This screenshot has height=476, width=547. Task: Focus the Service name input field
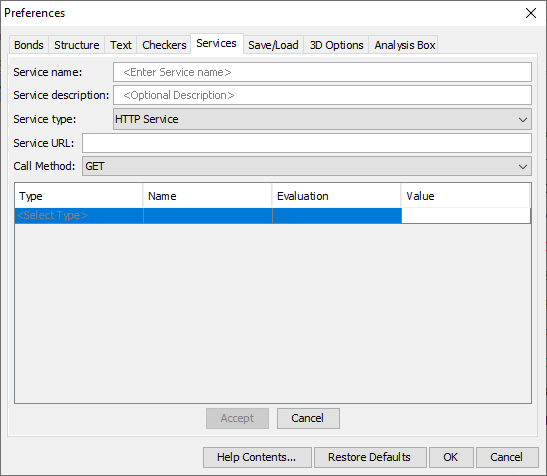322,72
